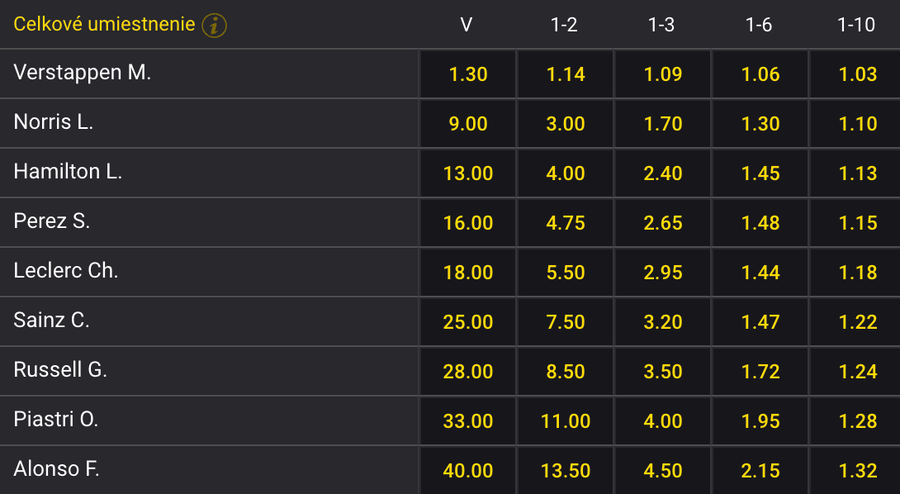Select Russell G. winner odds 28.00
The image size is (900, 494).
point(468,371)
